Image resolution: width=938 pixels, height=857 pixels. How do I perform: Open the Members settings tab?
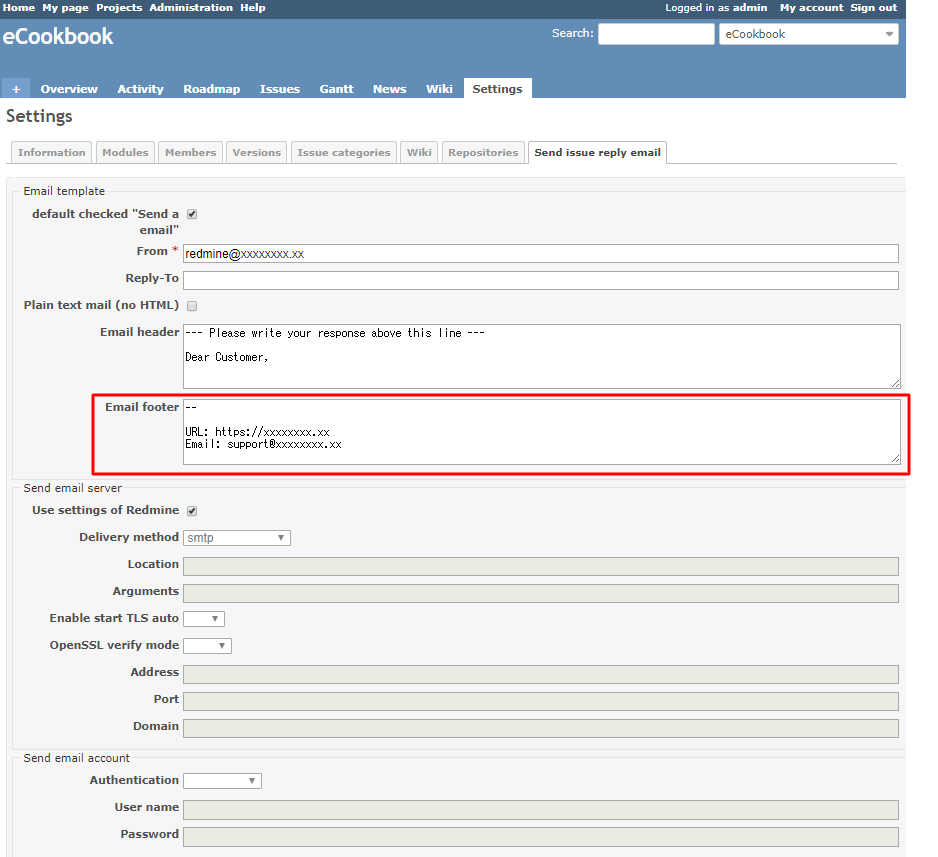coord(190,152)
